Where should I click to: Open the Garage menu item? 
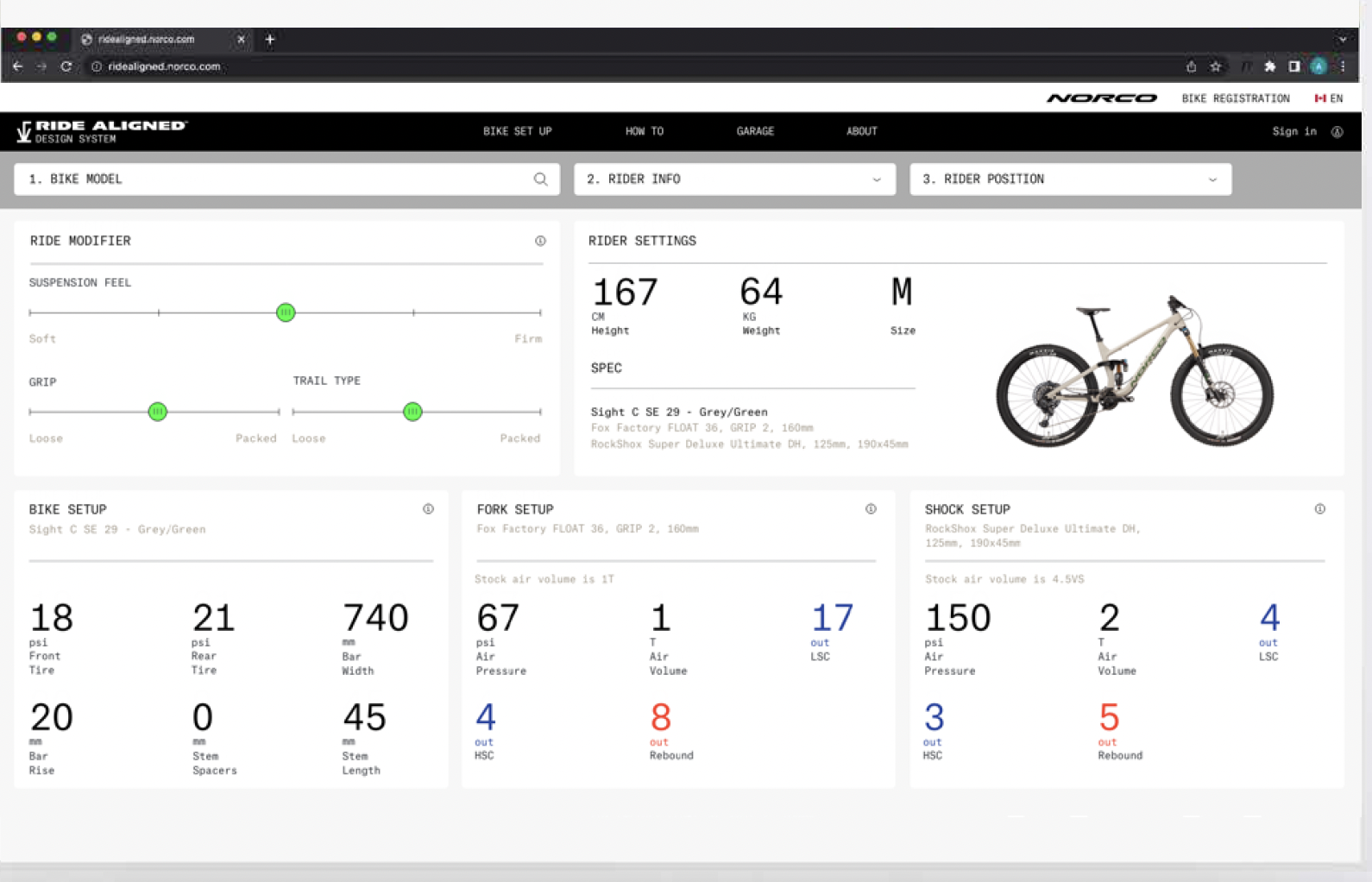point(755,131)
